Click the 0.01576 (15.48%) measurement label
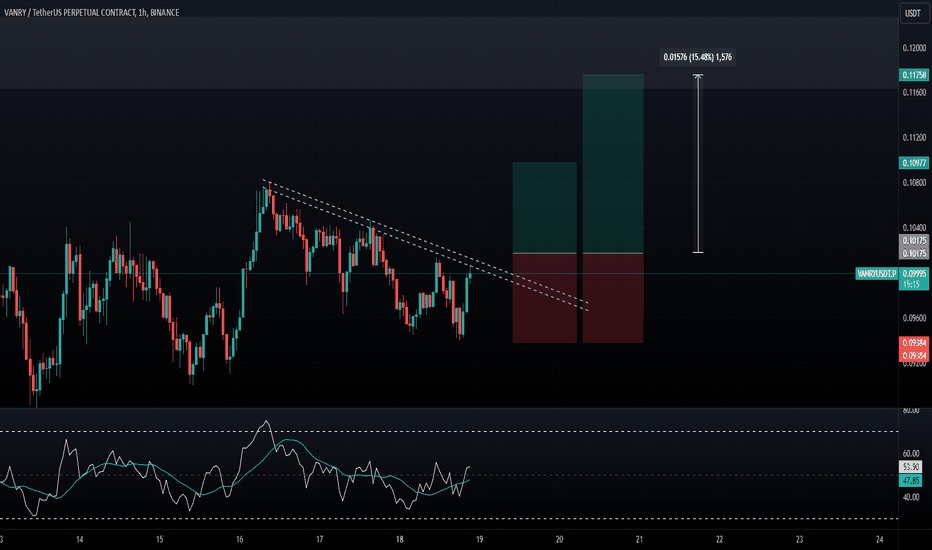The height and width of the screenshot is (550, 932). tap(697, 57)
